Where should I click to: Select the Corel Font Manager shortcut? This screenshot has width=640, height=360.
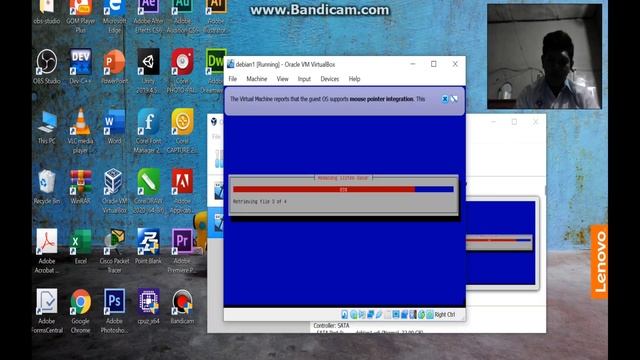(148, 131)
